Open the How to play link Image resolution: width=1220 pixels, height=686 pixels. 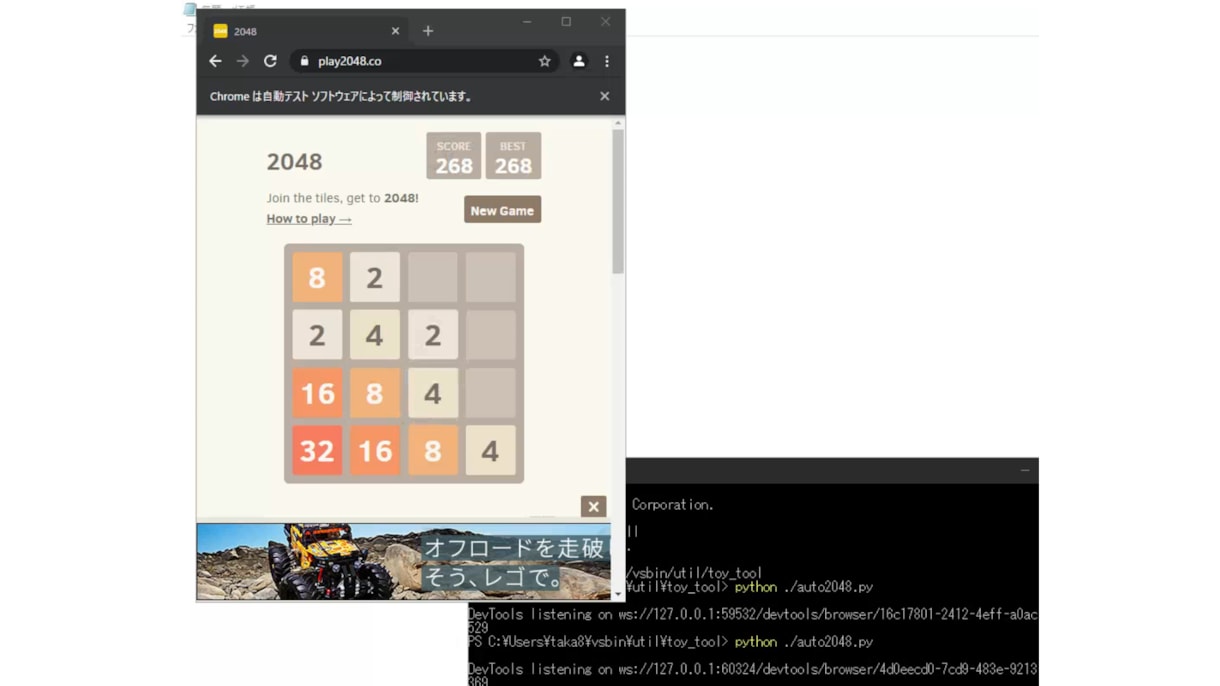click(309, 219)
